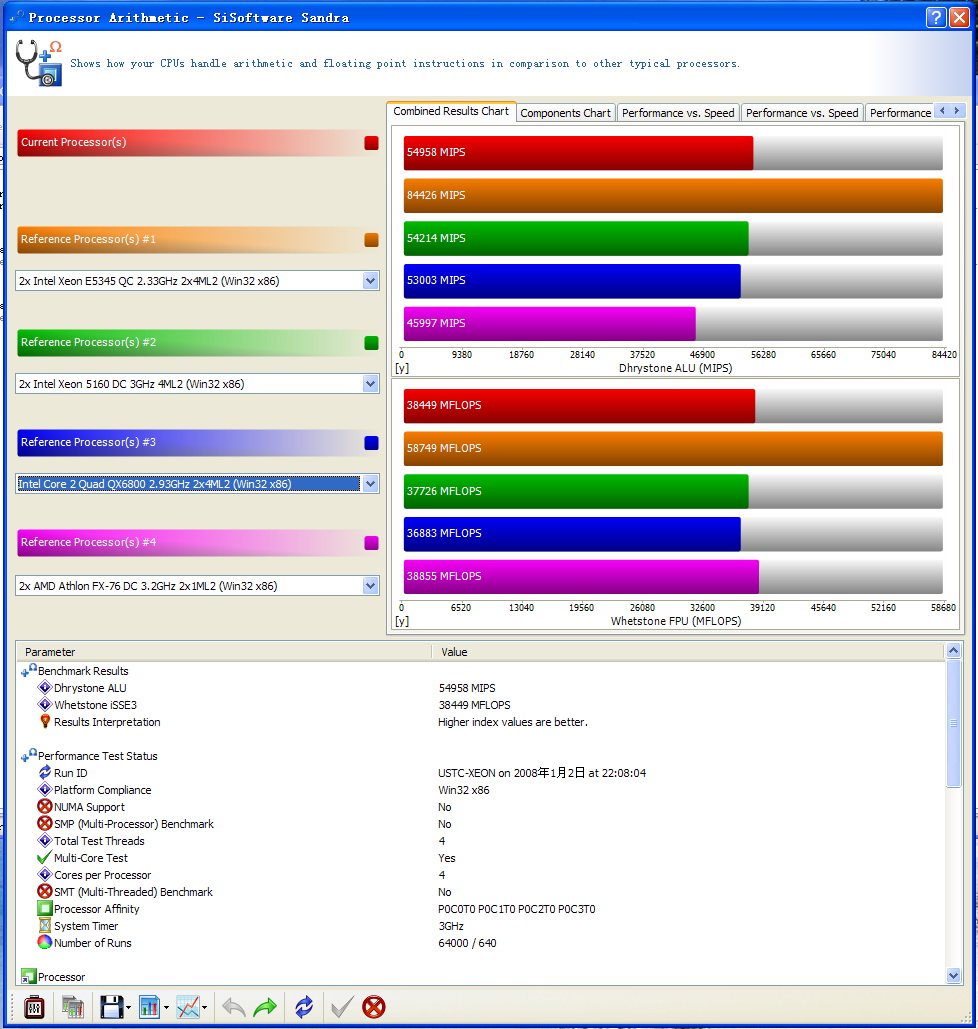Viewport: 978px width, 1029px height.
Task: Open the Xeon E5345 reference processor dropdown
Action: point(371,281)
